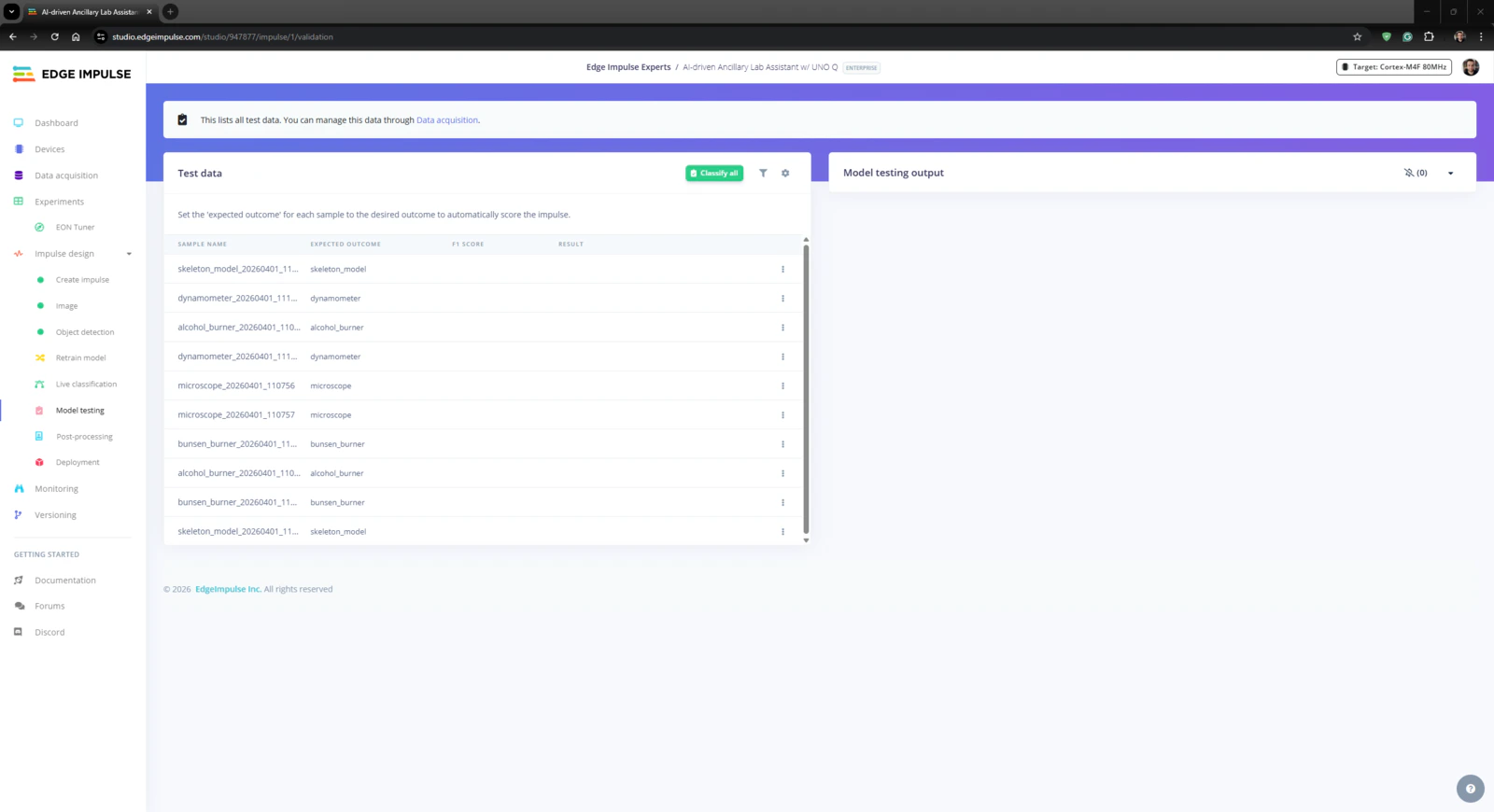Open the test data filter icon
1494x812 pixels.
pyautogui.click(x=763, y=174)
